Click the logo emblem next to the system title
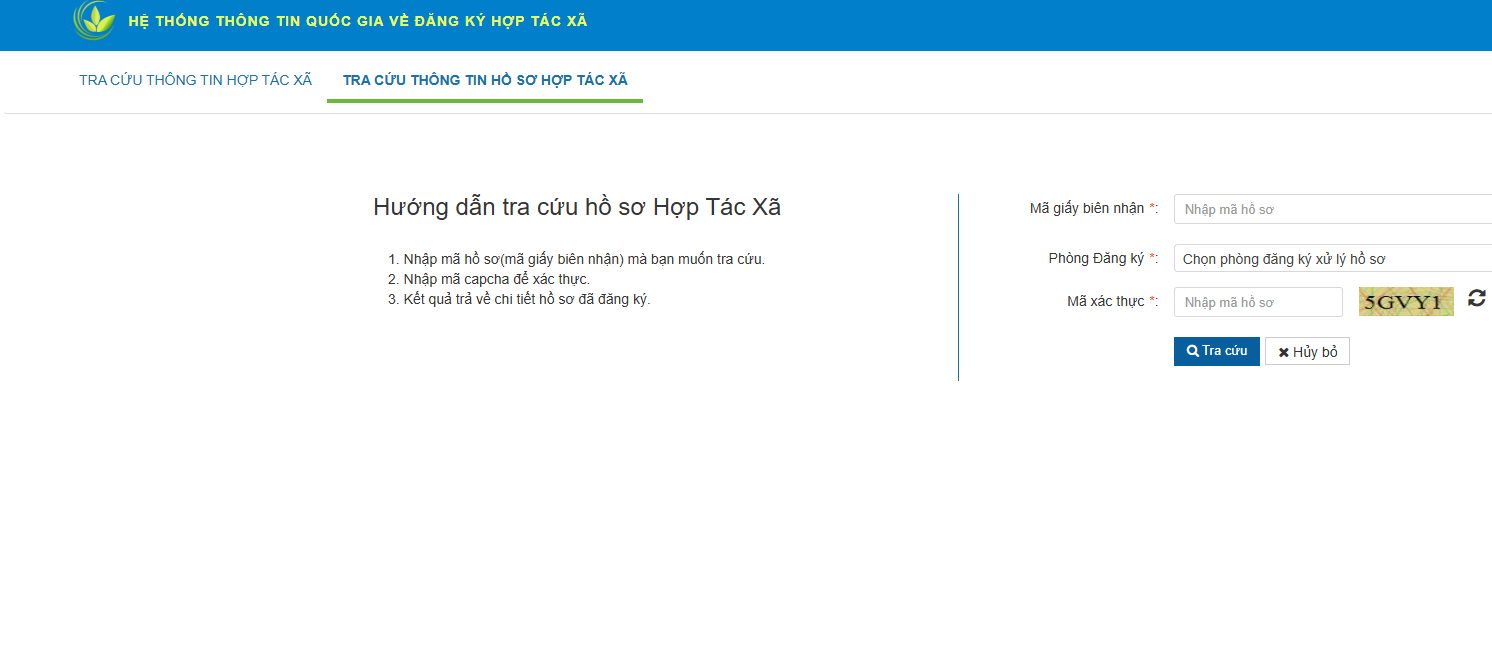This screenshot has width=1492, height=648. click(95, 19)
